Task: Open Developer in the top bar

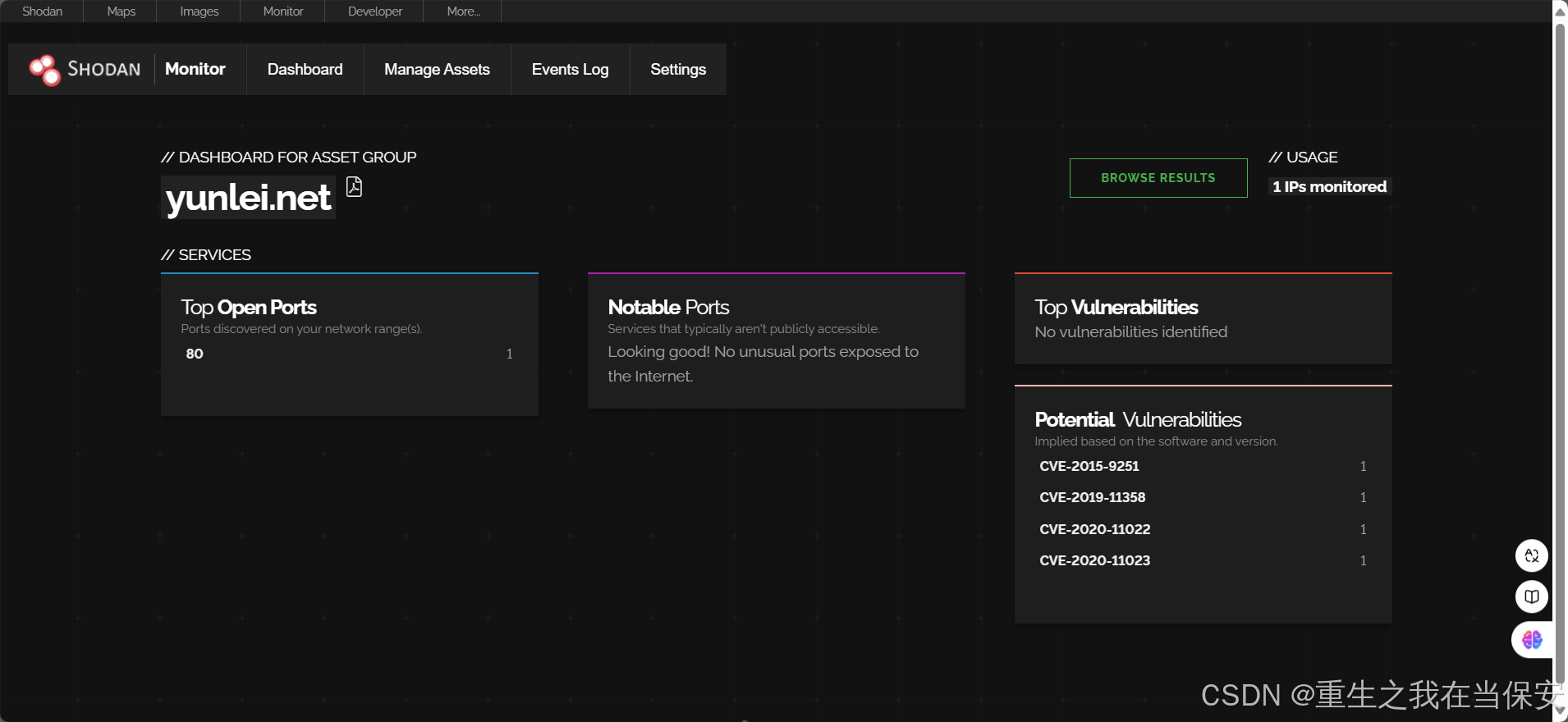Action: click(x=374, y=11)
